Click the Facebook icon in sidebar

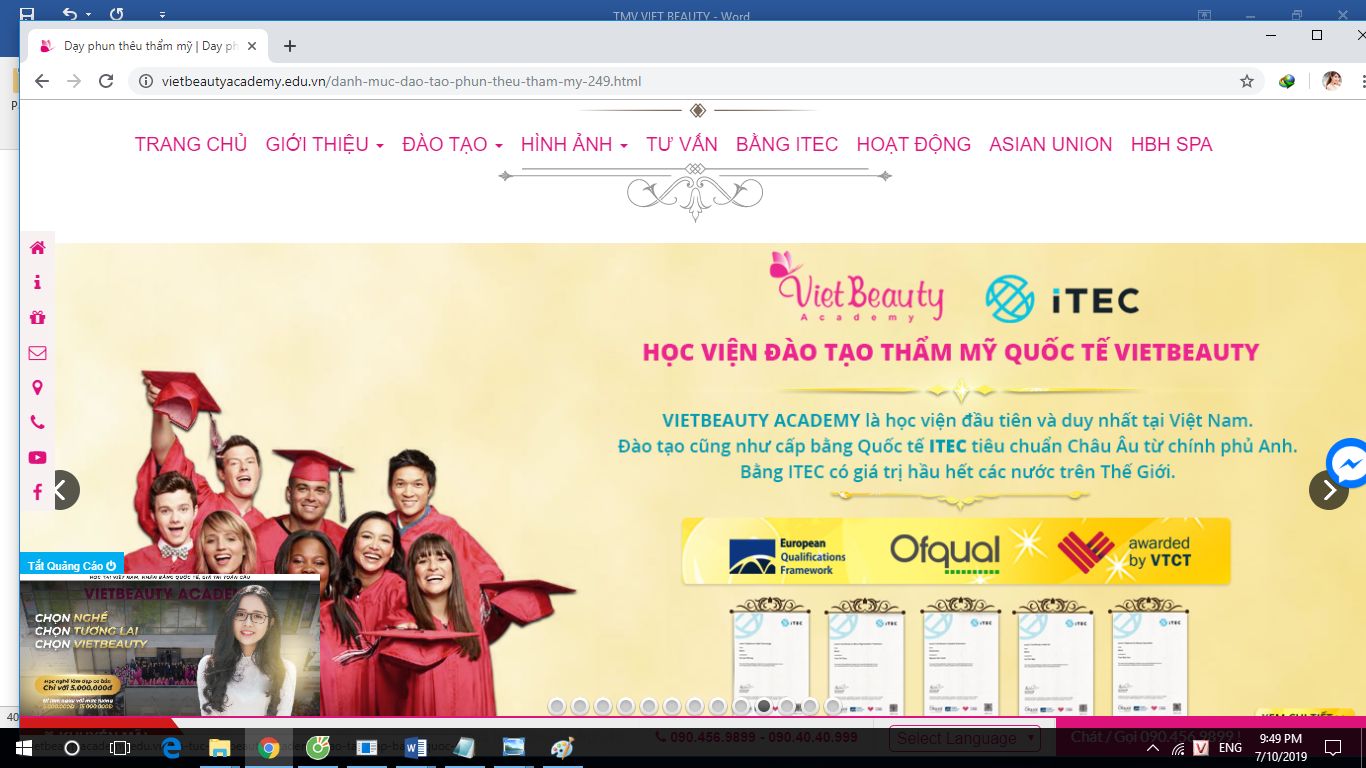[37, 492]
